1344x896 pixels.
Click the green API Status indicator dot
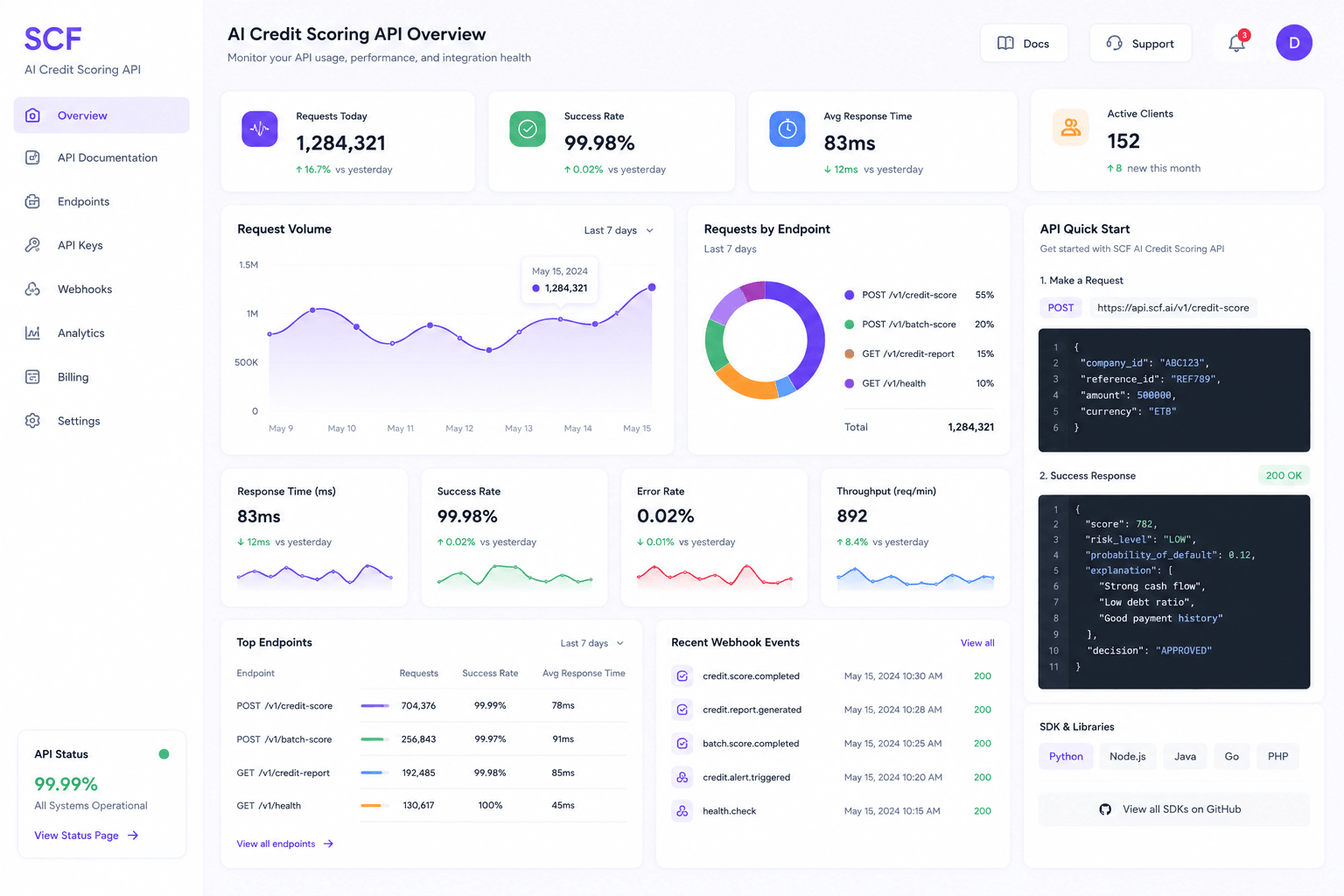point(164,754)
